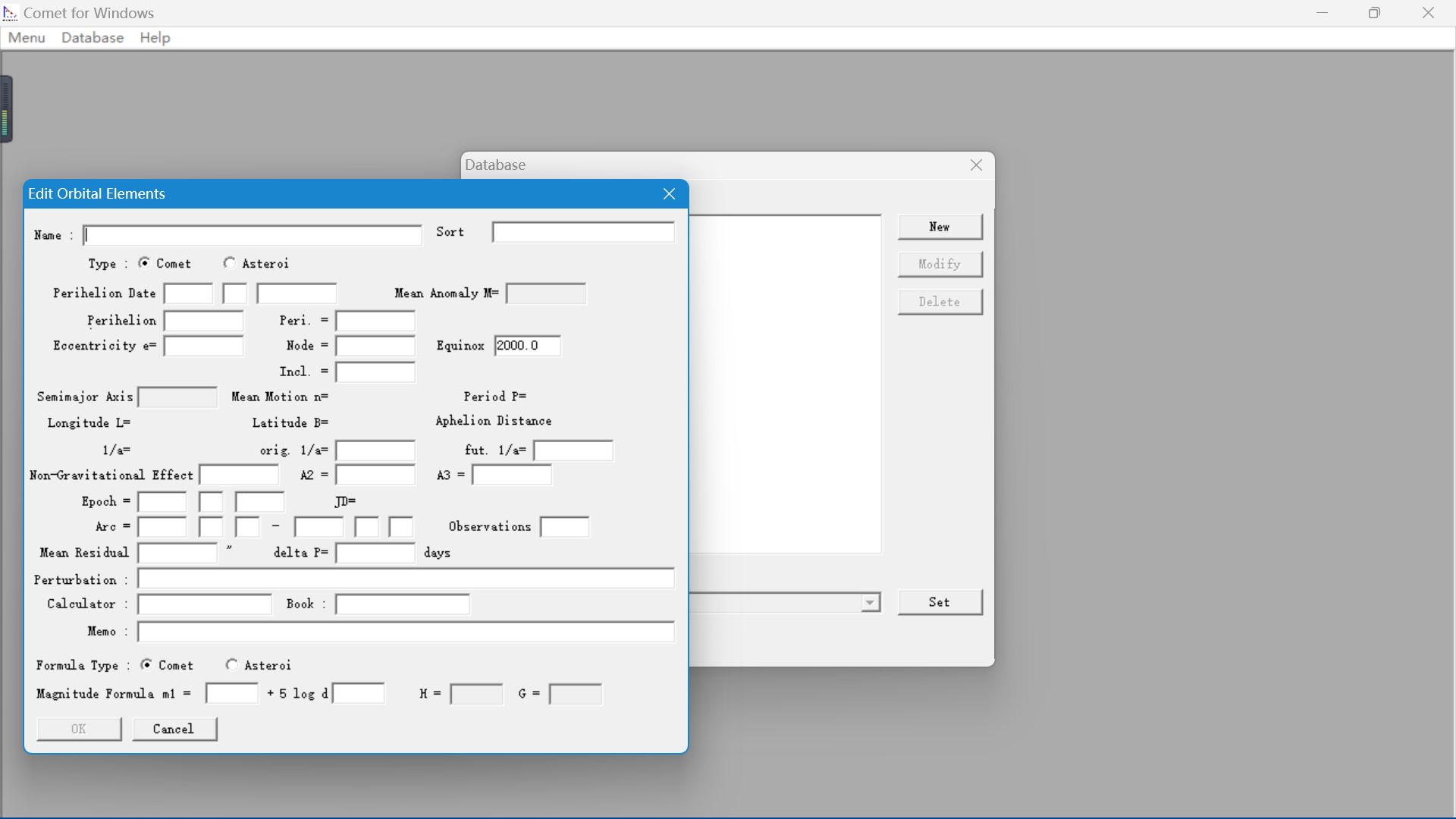Click the Perihelion Date year field
The height and width of the screenshot is (819, 1456).
click(x=188, y=293)
